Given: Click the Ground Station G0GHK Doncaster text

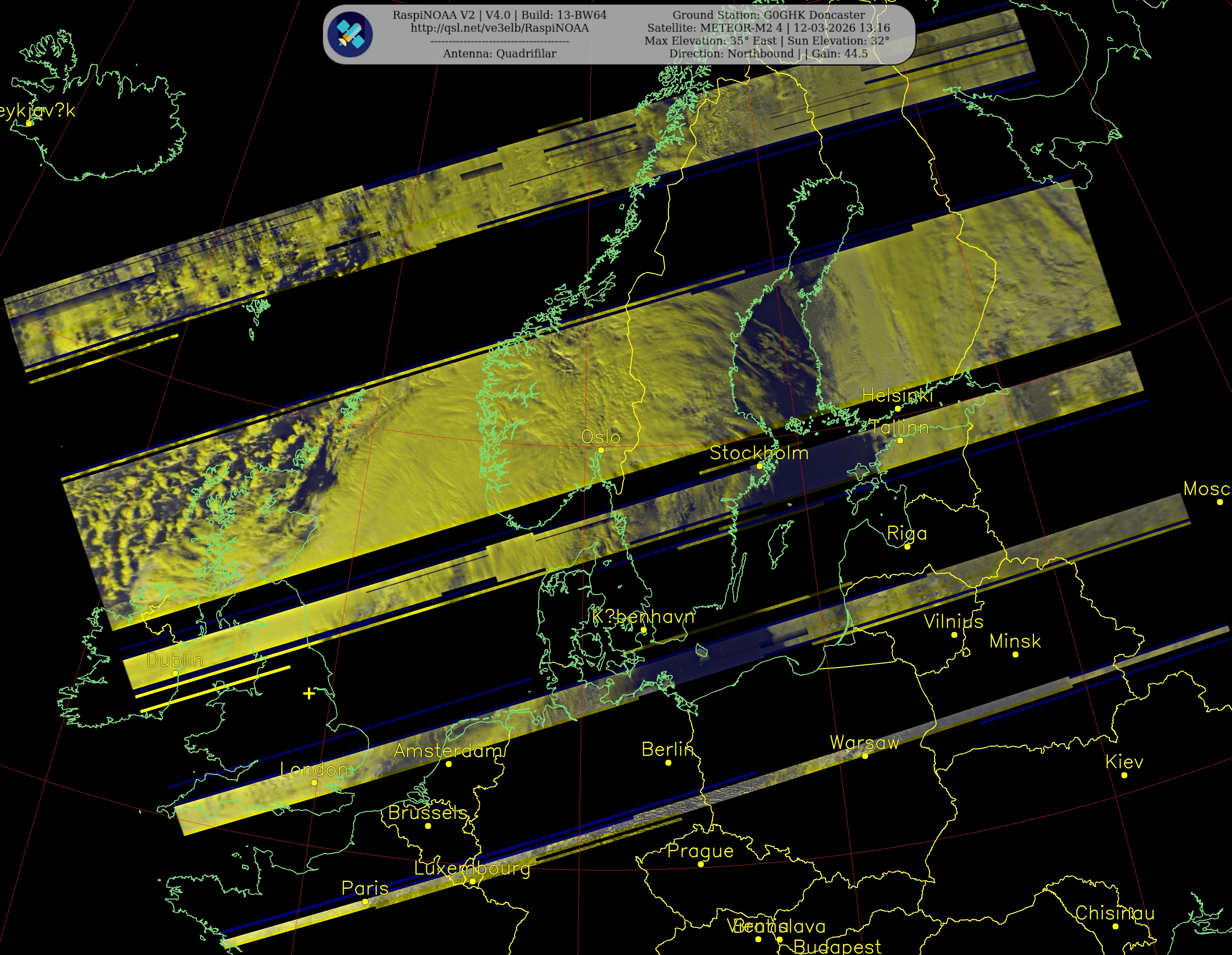Looking at the screenshot, I should point(768,15).
